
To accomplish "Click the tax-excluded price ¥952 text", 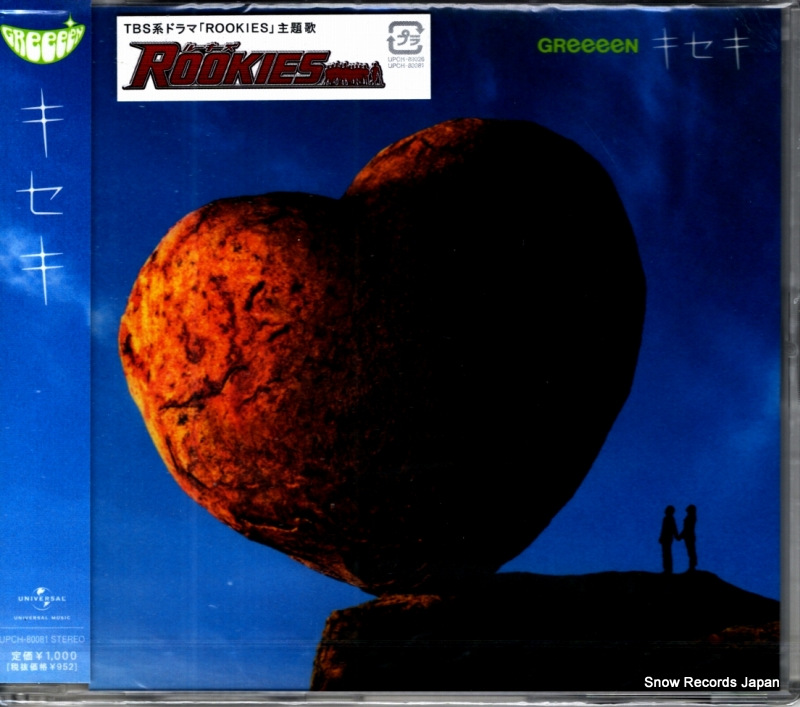I will 41,667.
